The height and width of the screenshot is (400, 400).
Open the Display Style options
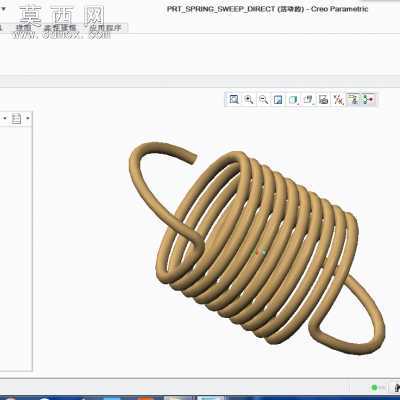pyautogui.click(x=293, y=99)
